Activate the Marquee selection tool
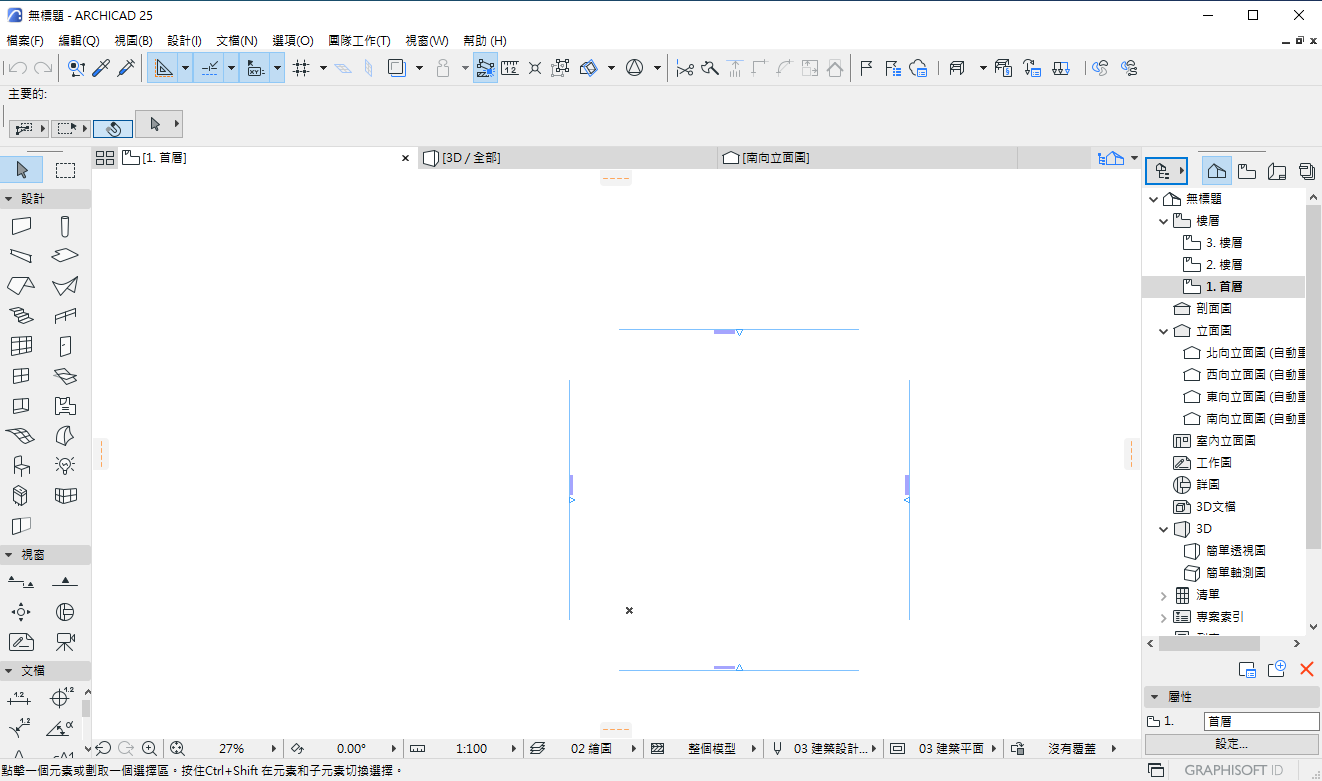The height and width of the screenshot is (781, 1322). click(65, 170)
